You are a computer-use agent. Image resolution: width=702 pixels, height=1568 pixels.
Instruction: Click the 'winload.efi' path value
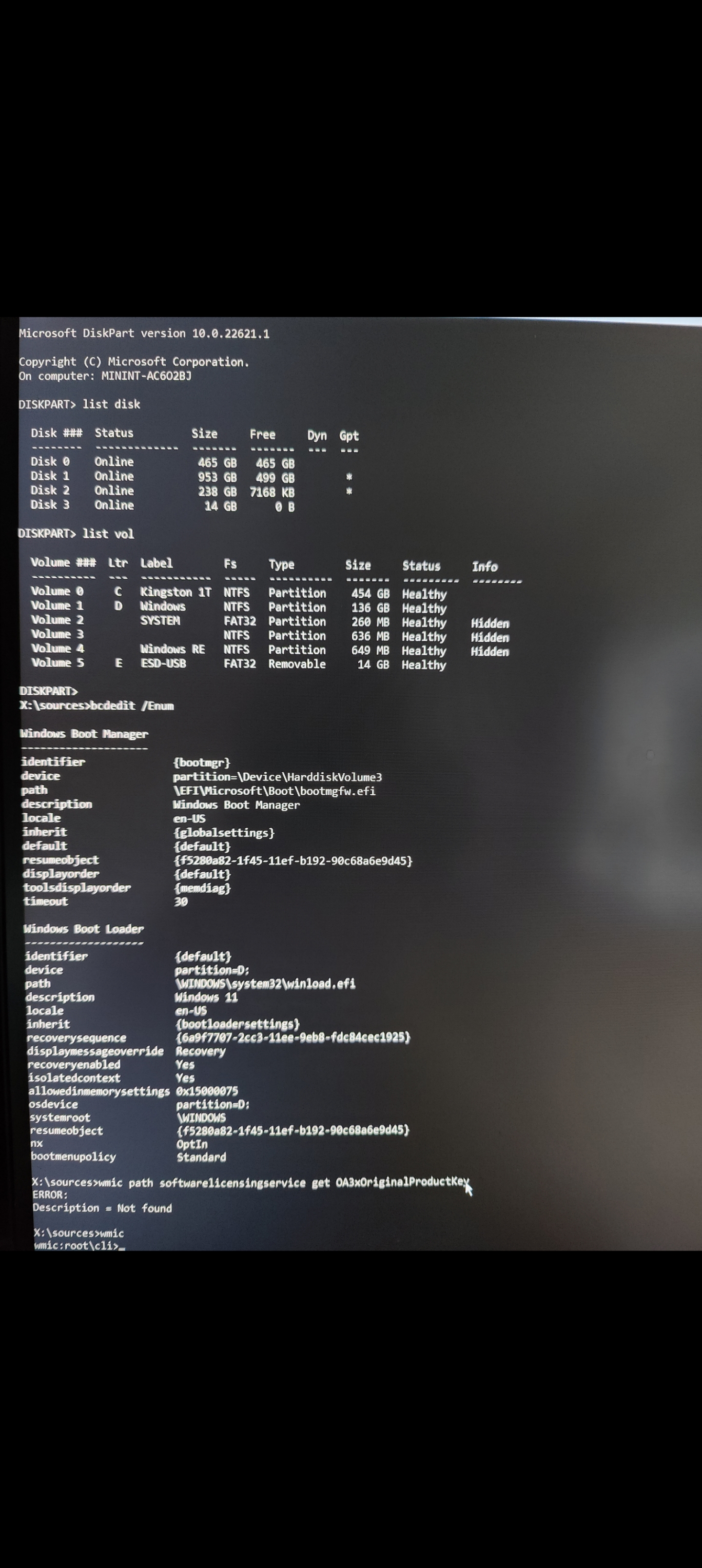[x=320, y=983]
